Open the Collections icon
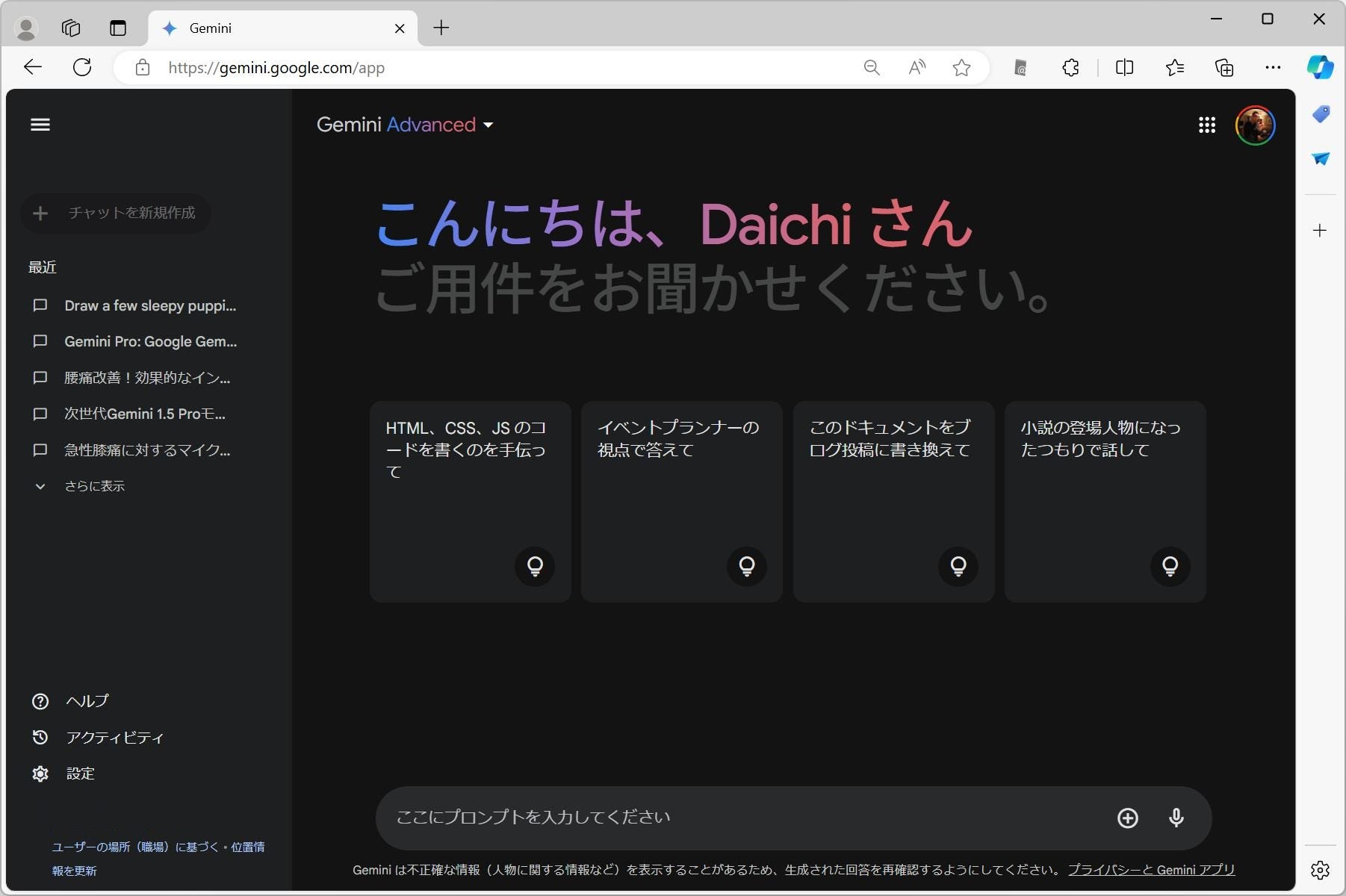 coord(1224,68)
